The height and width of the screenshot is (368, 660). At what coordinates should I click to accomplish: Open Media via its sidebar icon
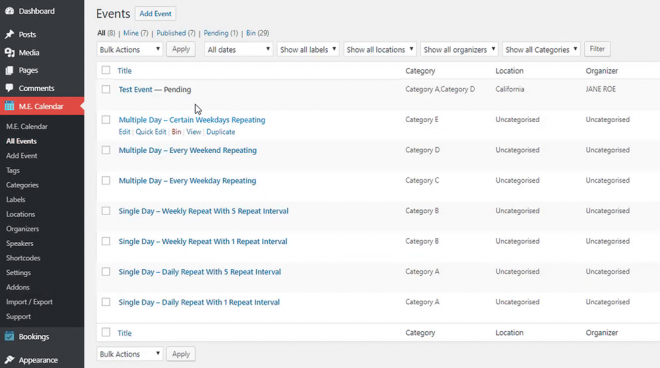coord(9,53)
